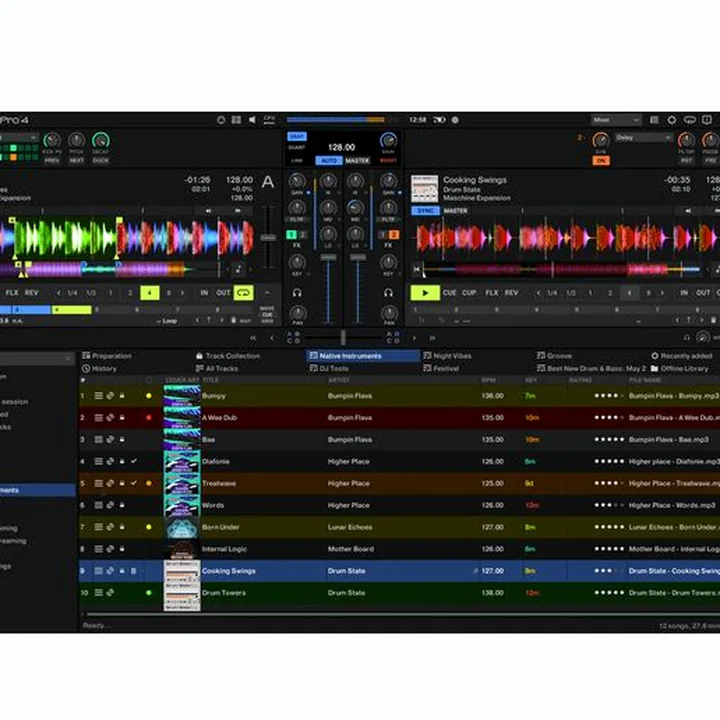Viewport: 720px width, 720px height.
Task: Click the Bumpy cover art thumbnail
Action: tap(182, 395)
